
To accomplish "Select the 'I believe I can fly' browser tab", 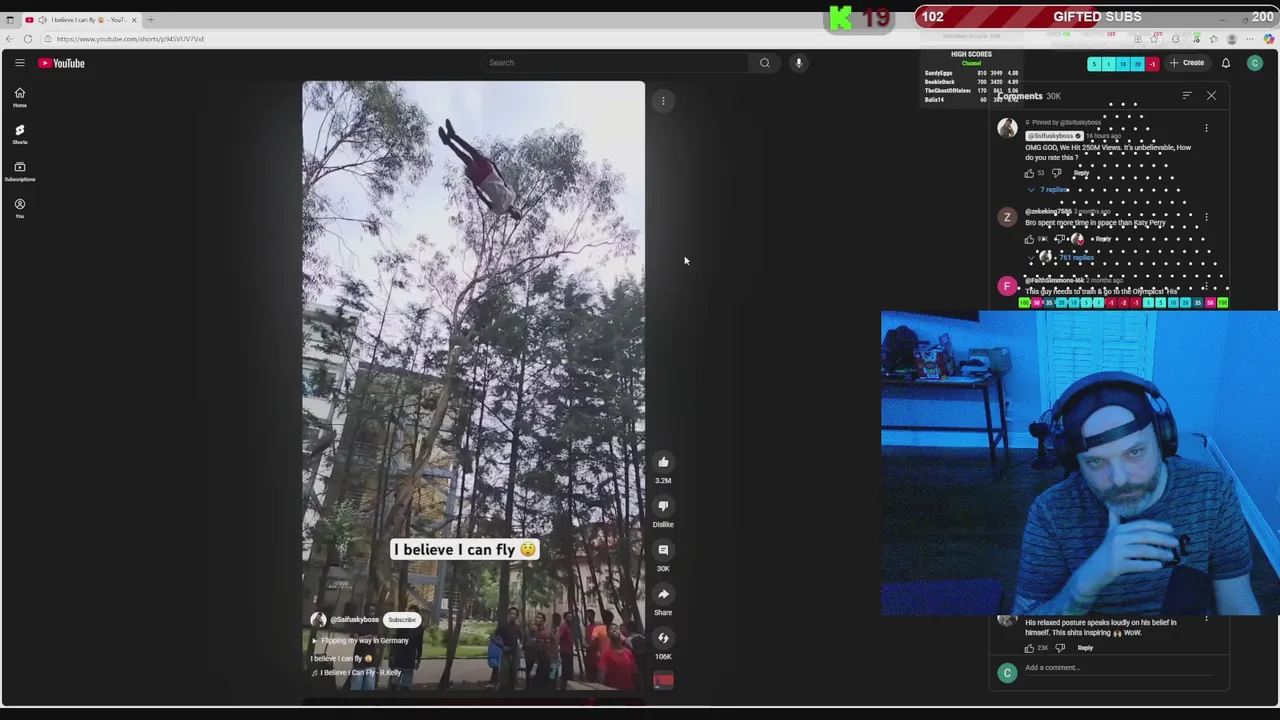I will pos(80,20).
